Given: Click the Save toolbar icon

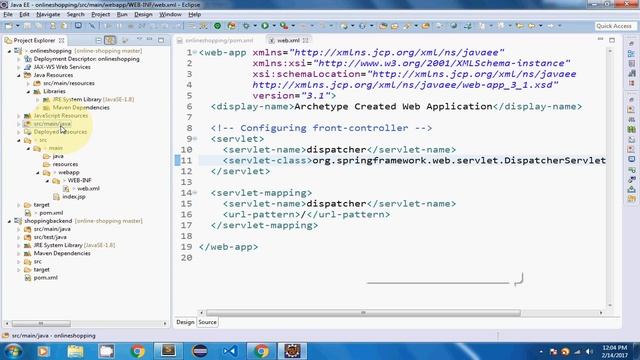Looking at the screenshot, I should click(27, 26).
